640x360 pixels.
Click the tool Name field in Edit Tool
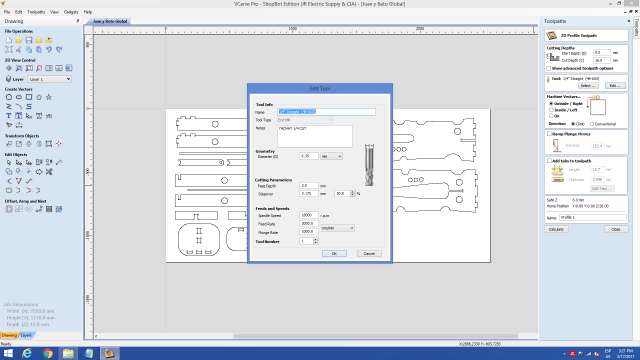[326, 112]
